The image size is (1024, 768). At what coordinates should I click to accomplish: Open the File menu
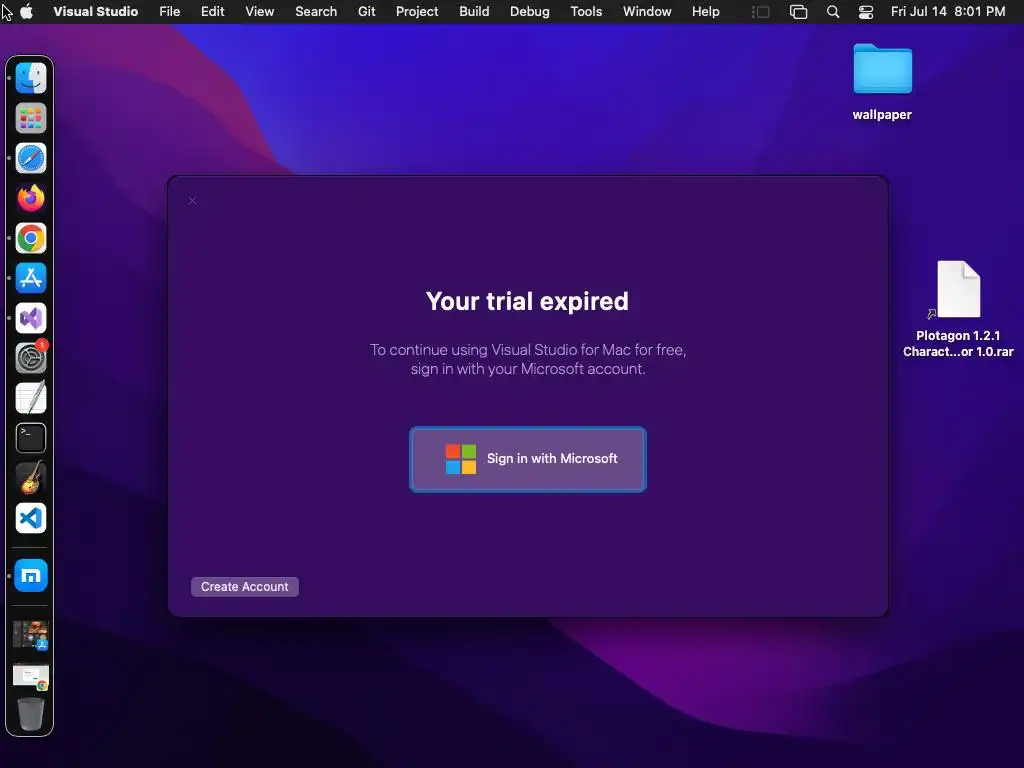pyautogui.click(x=170, y=12)
